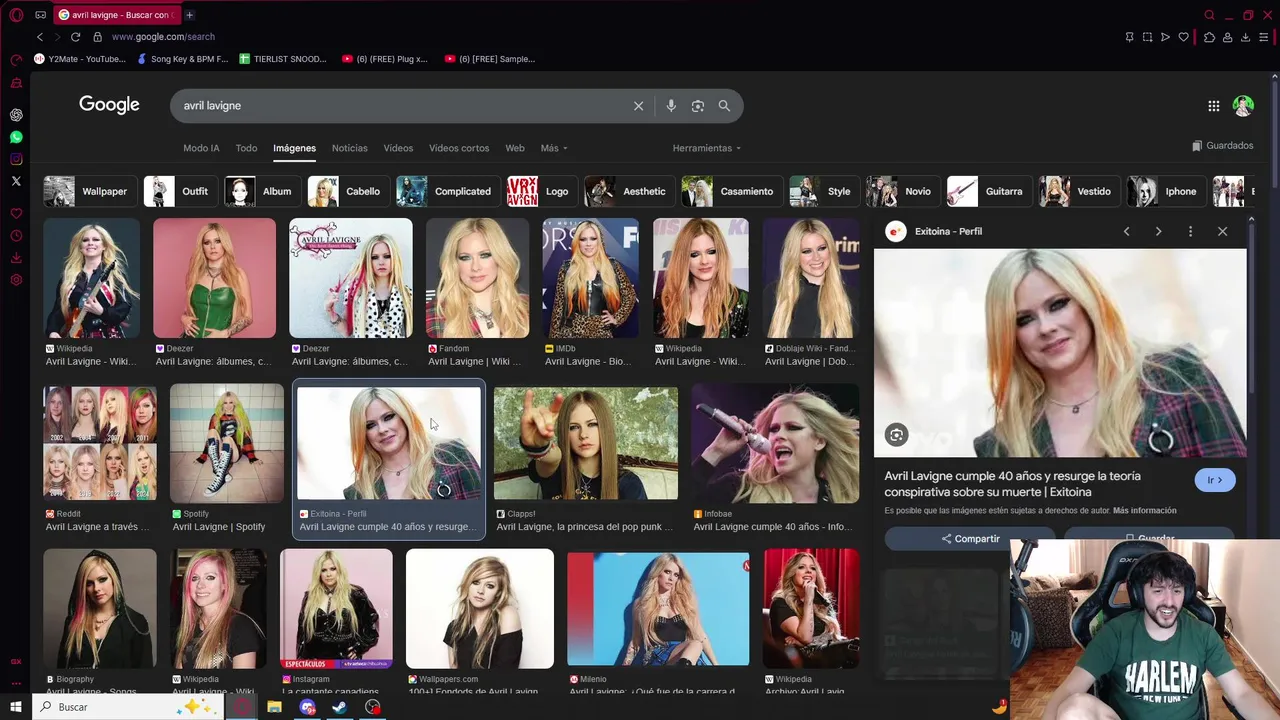Open Song Key & BPM bookmark
Image resolution: width=1280 pixels, height=720 pixels.
click(x=182, y=59)
